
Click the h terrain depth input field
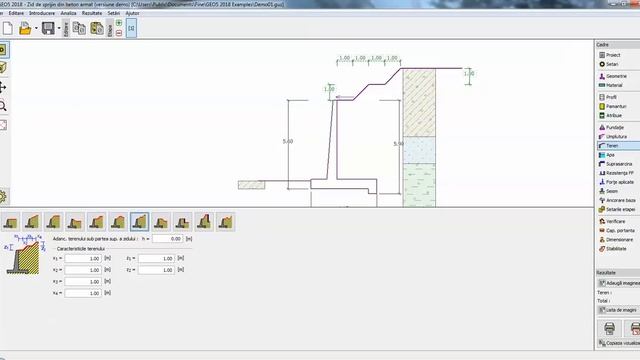point(167,239)
